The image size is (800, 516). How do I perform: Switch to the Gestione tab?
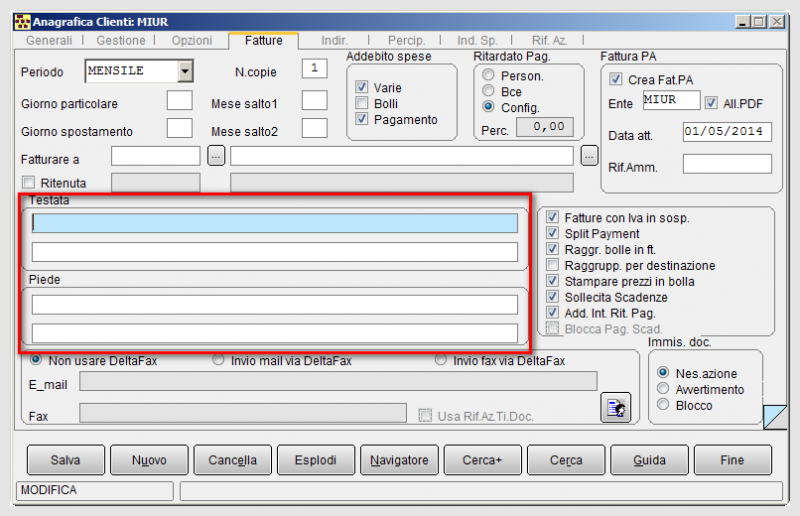(121, 40)
